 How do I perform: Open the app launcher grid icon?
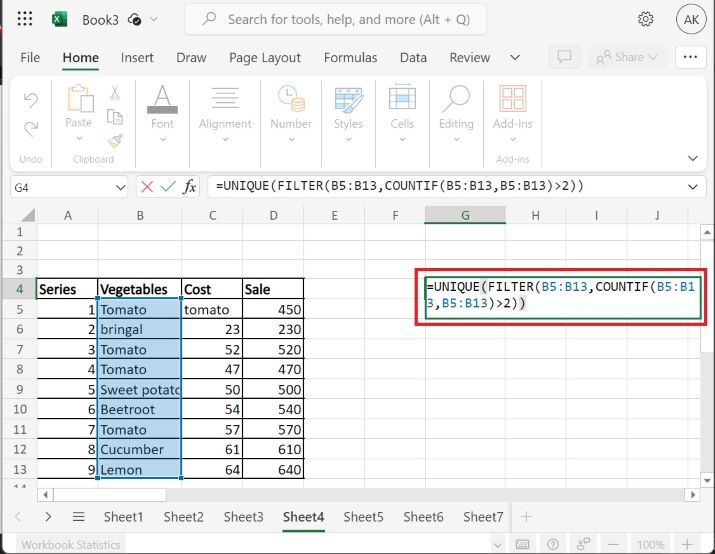tap(25, 19)
